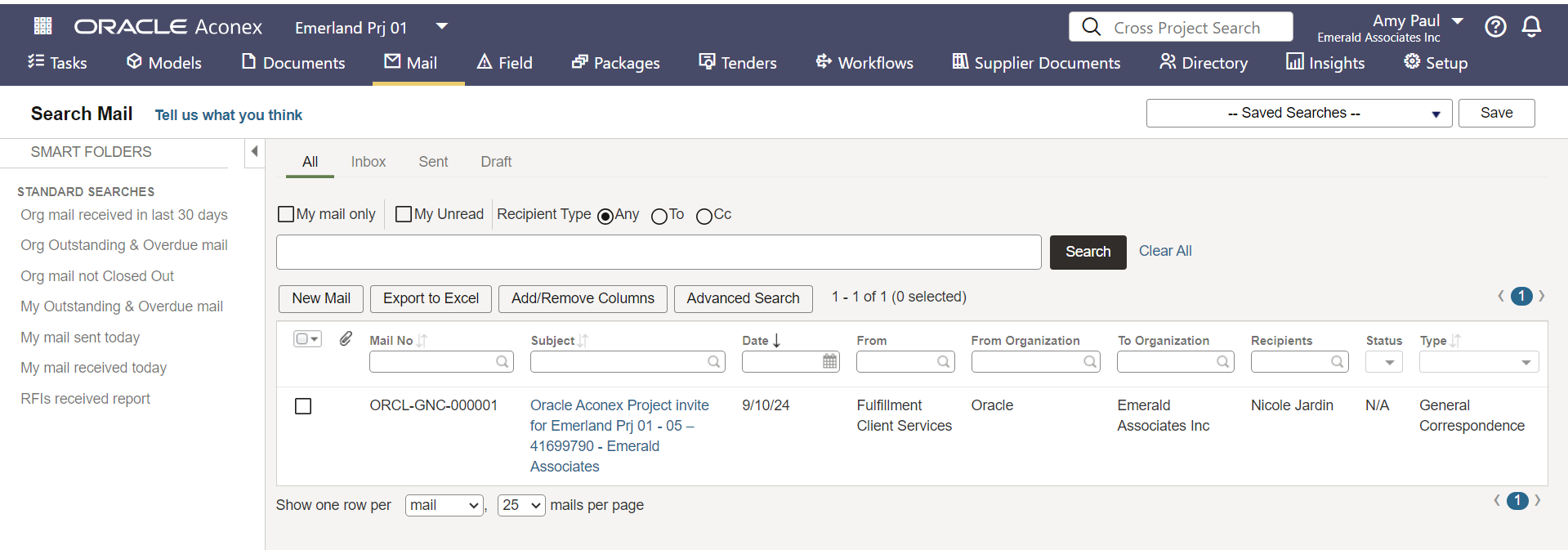Click the help question mark icon

click(x=1495, y=27)
